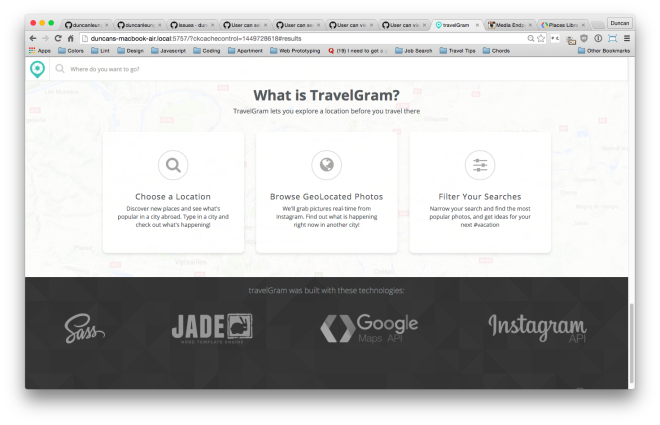Open the Colors bookmark folder
The image size is (660, 425).
tap(71, 50)
